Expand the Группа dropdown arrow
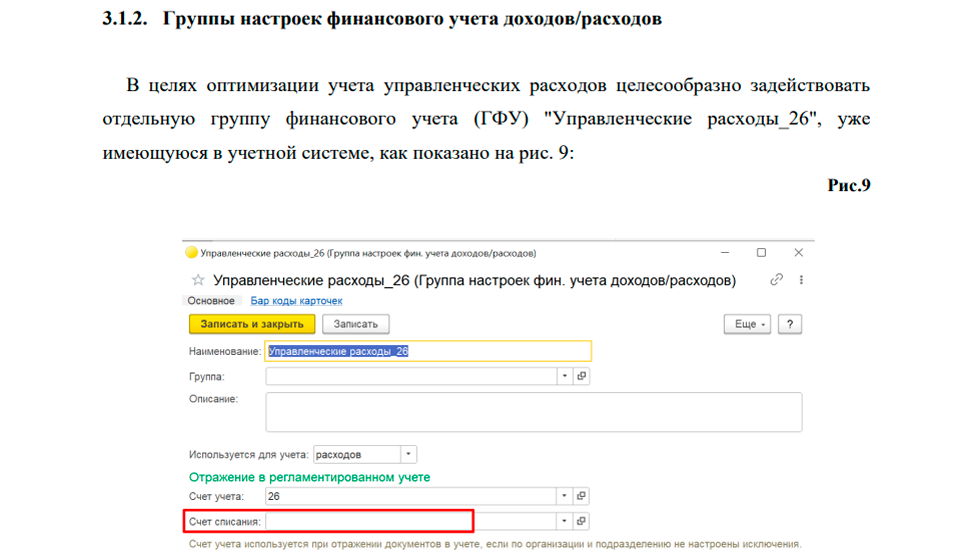Screen dimensions: 980x550 pos(564,376)
